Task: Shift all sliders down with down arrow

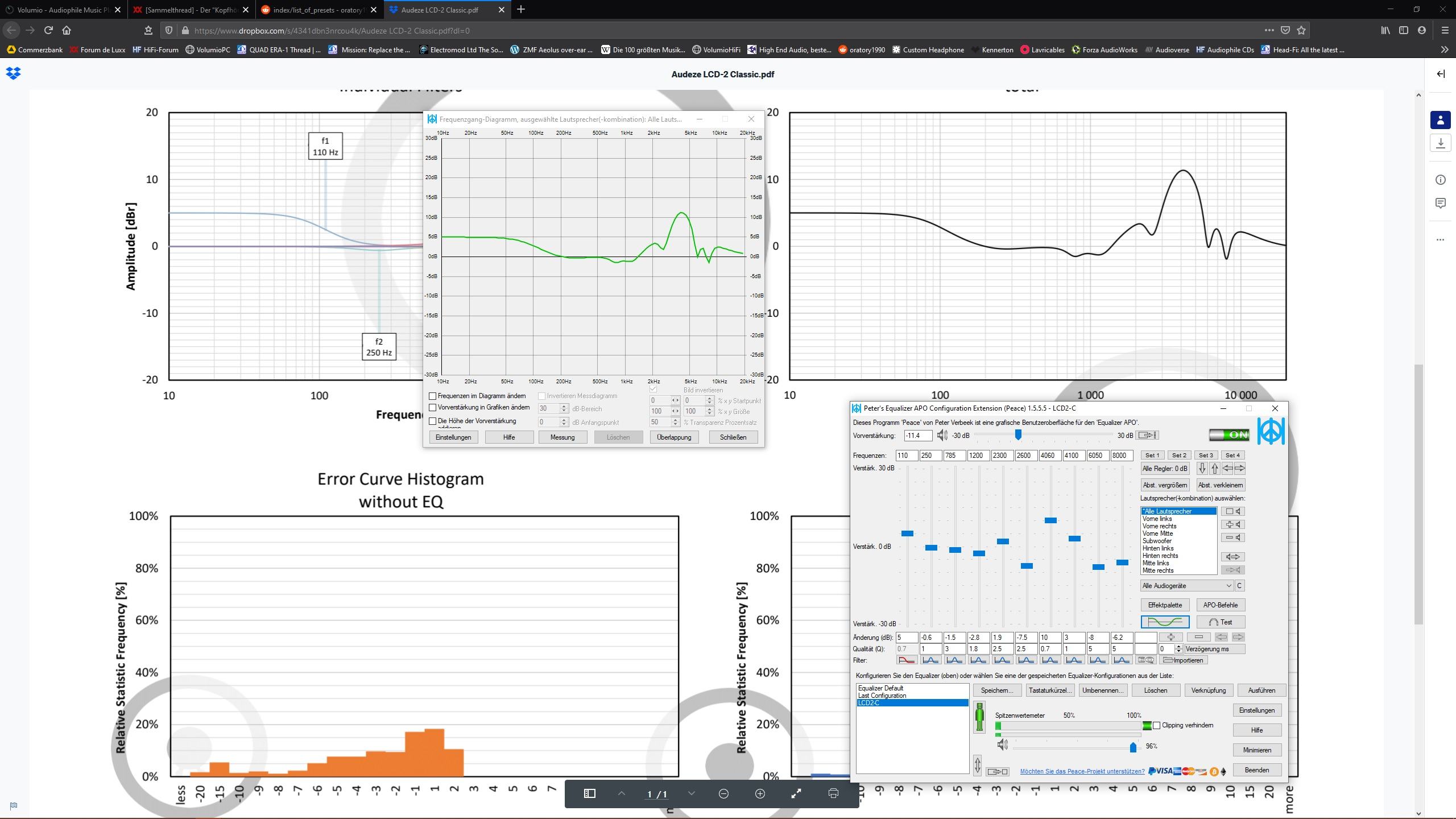Action: [1202, 469]
